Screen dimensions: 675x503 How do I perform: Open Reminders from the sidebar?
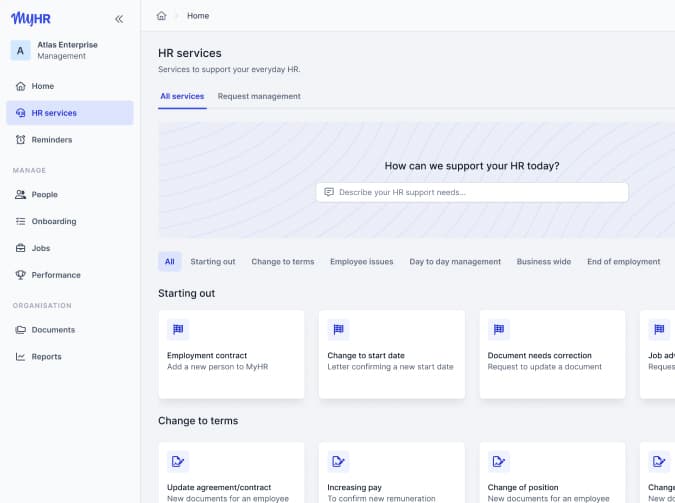pos(51,140)
